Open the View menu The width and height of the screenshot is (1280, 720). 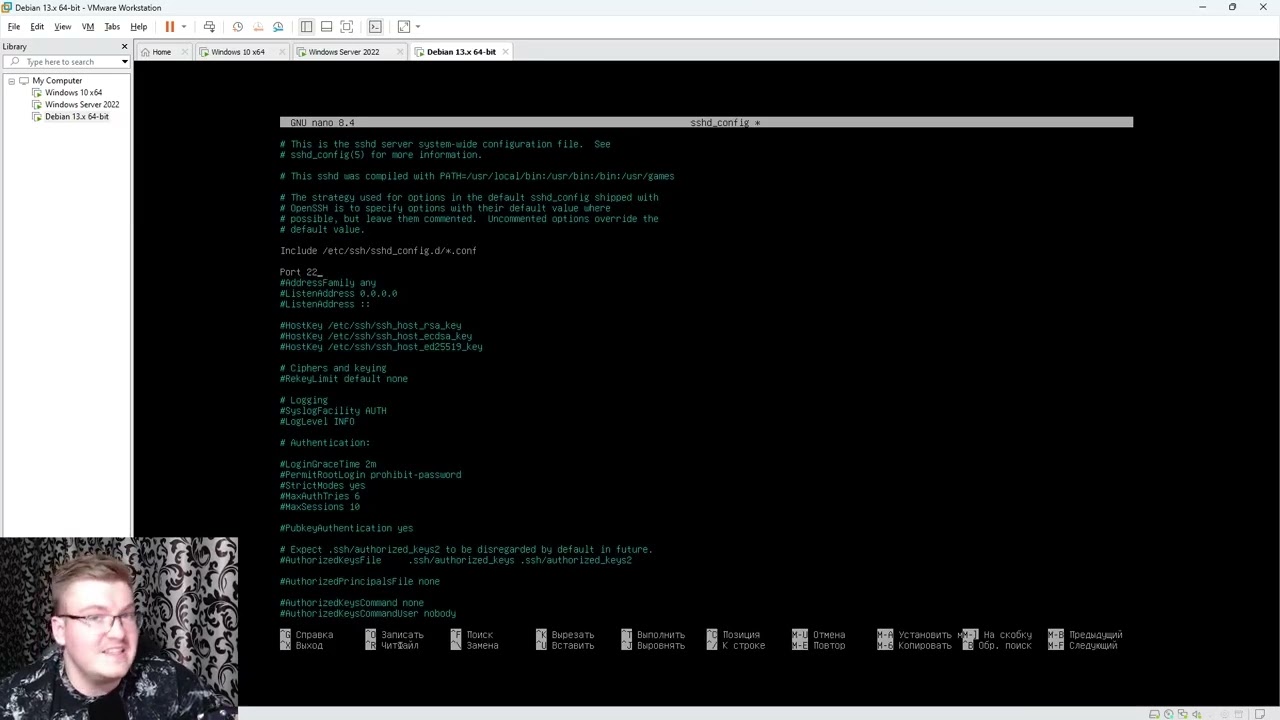62,26
